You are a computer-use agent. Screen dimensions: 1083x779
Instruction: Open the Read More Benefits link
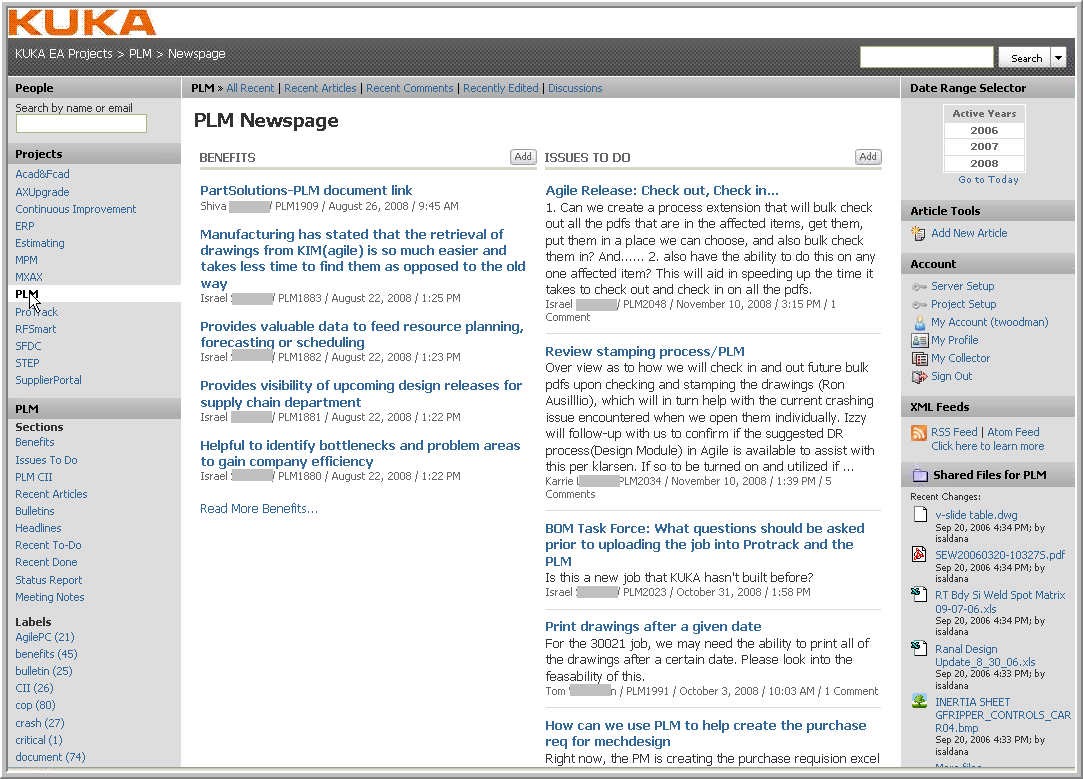coord(259,508)
